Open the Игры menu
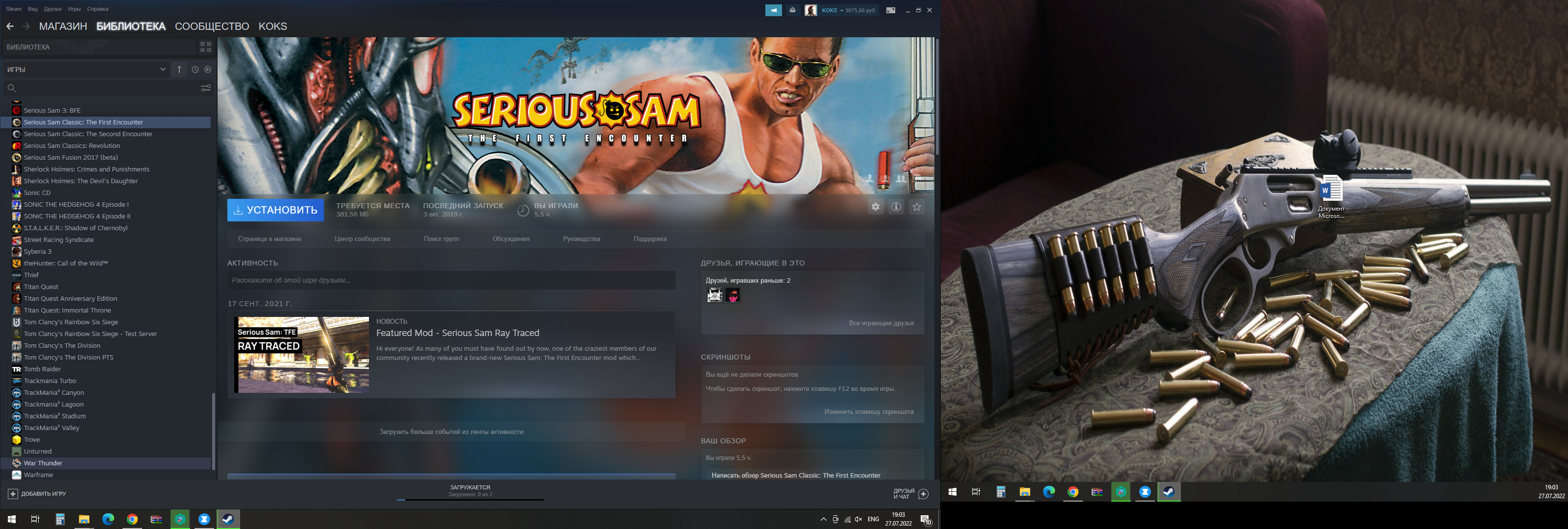The image size is (1568, 529). click(x=74, y=9)
